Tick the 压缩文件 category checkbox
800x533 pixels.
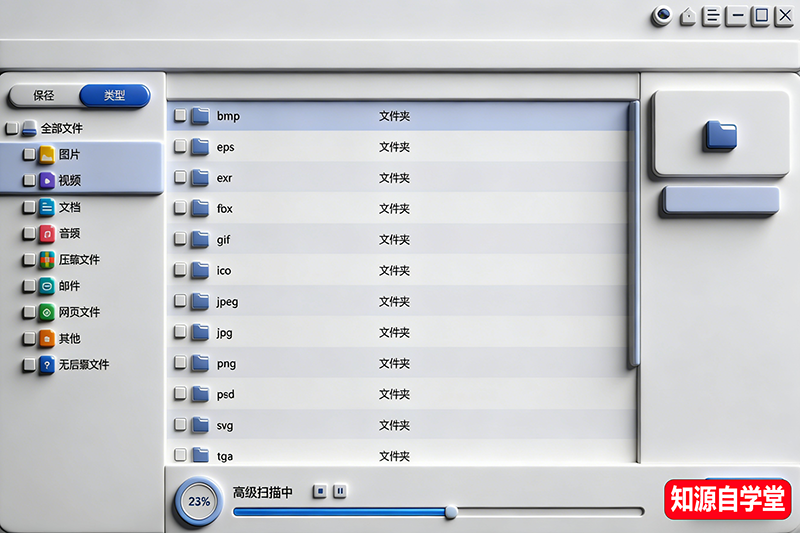pyautogui.click(x=29, y=260)
